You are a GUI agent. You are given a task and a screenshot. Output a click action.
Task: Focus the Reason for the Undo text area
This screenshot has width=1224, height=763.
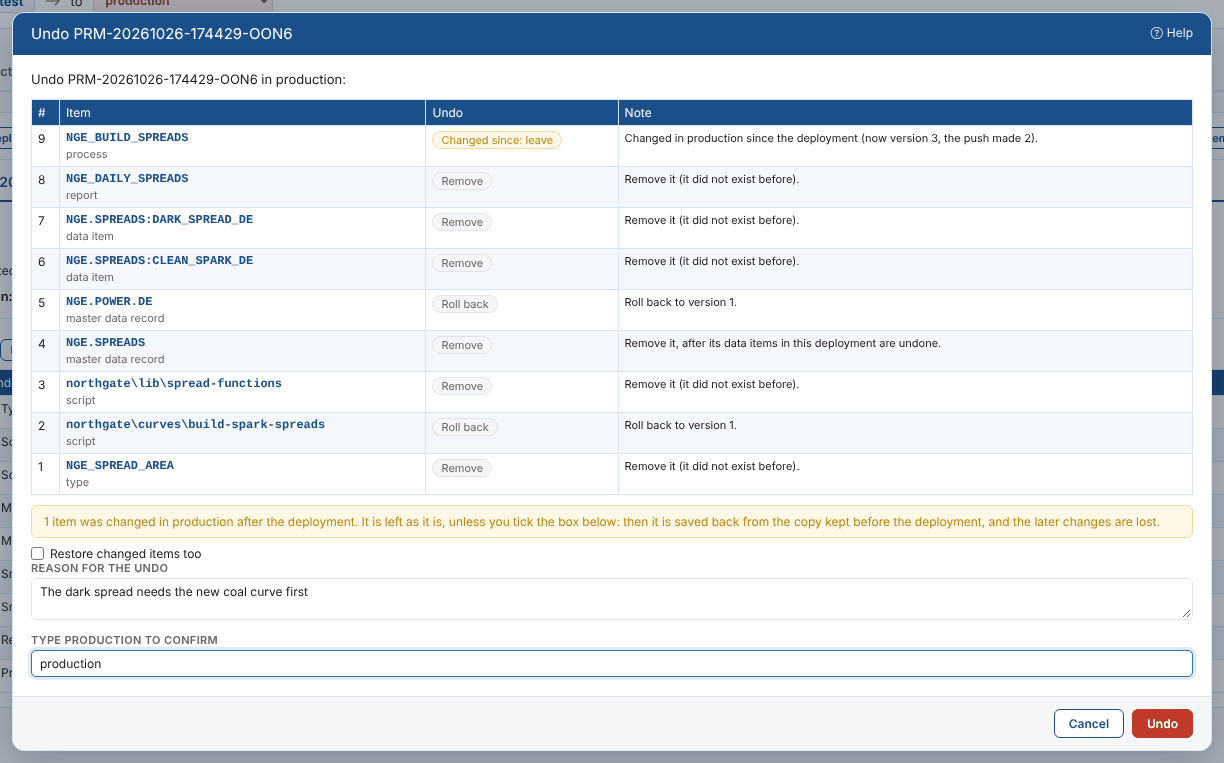pyautogui.click(x=611, y=598)
